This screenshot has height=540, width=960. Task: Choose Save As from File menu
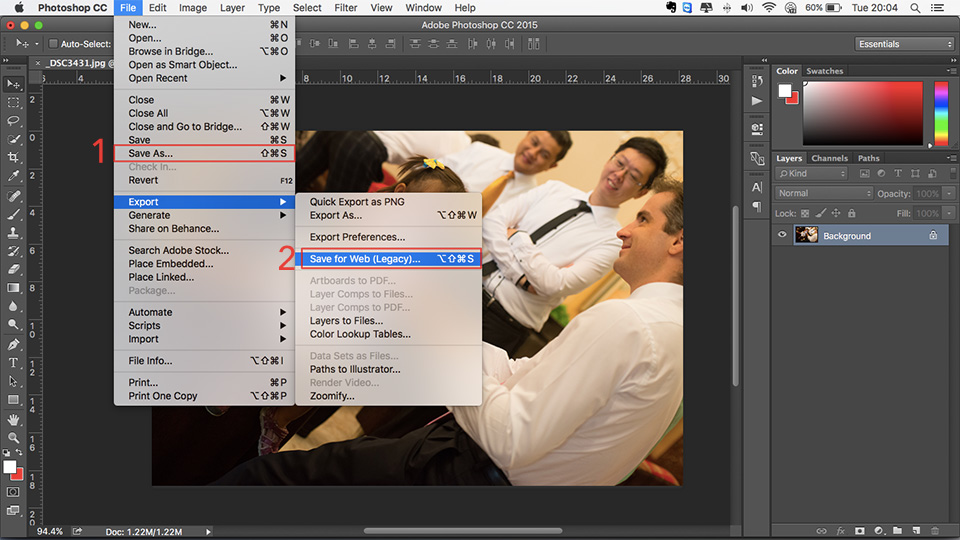(x=204, y=153)
